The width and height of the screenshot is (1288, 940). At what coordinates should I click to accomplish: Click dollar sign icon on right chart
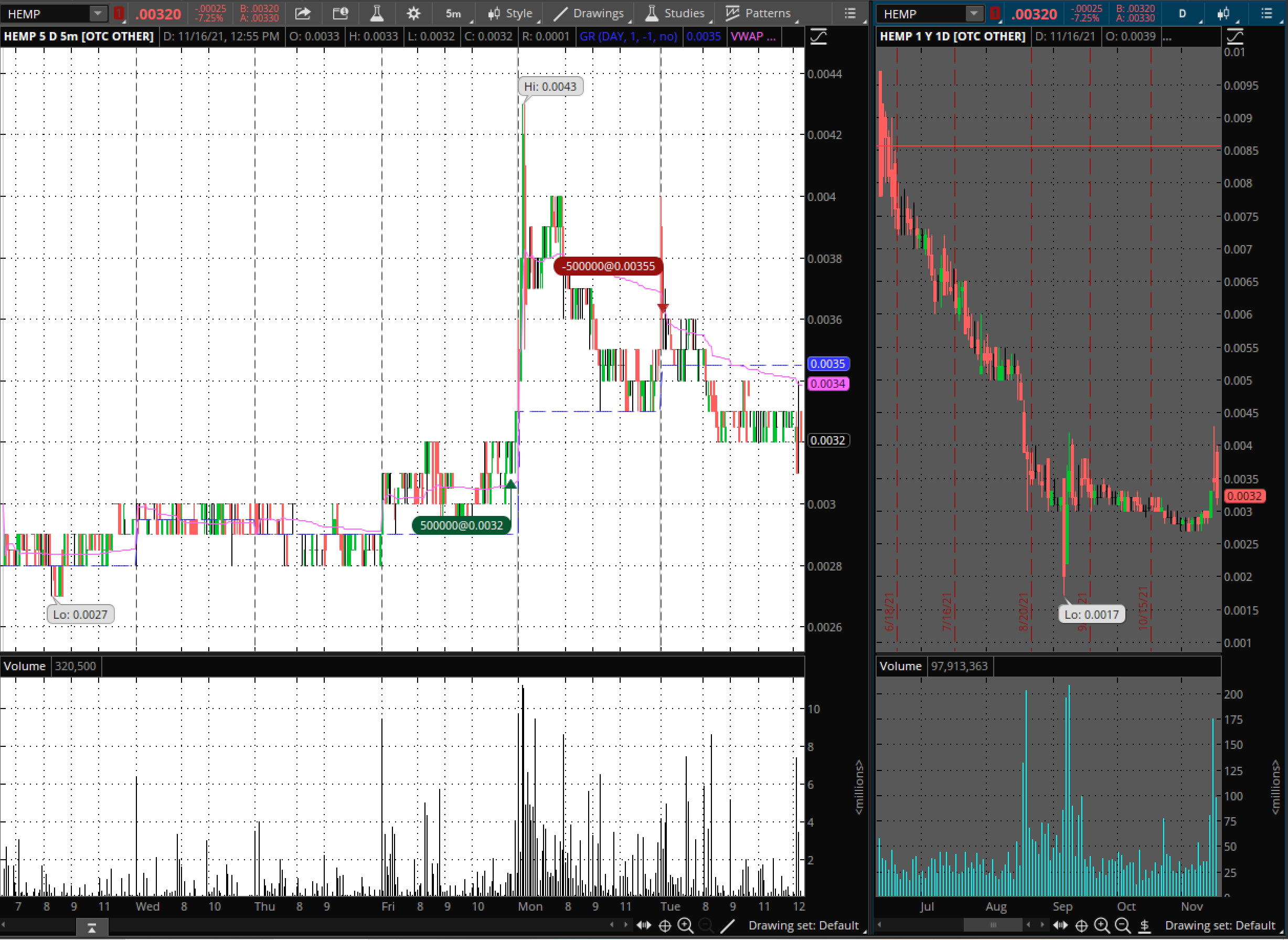click(x=1145, y=926)
